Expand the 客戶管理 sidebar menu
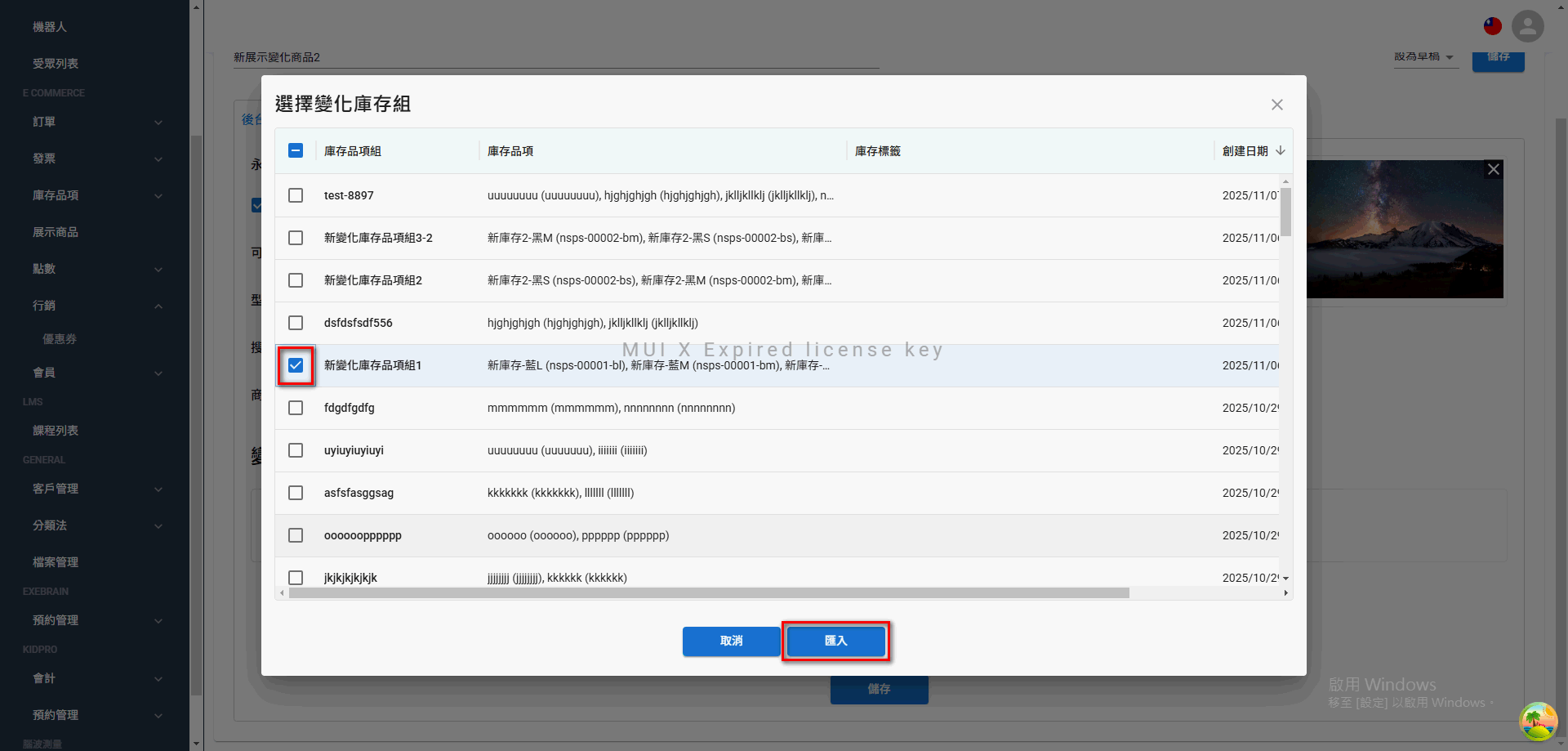 [95, 489]
